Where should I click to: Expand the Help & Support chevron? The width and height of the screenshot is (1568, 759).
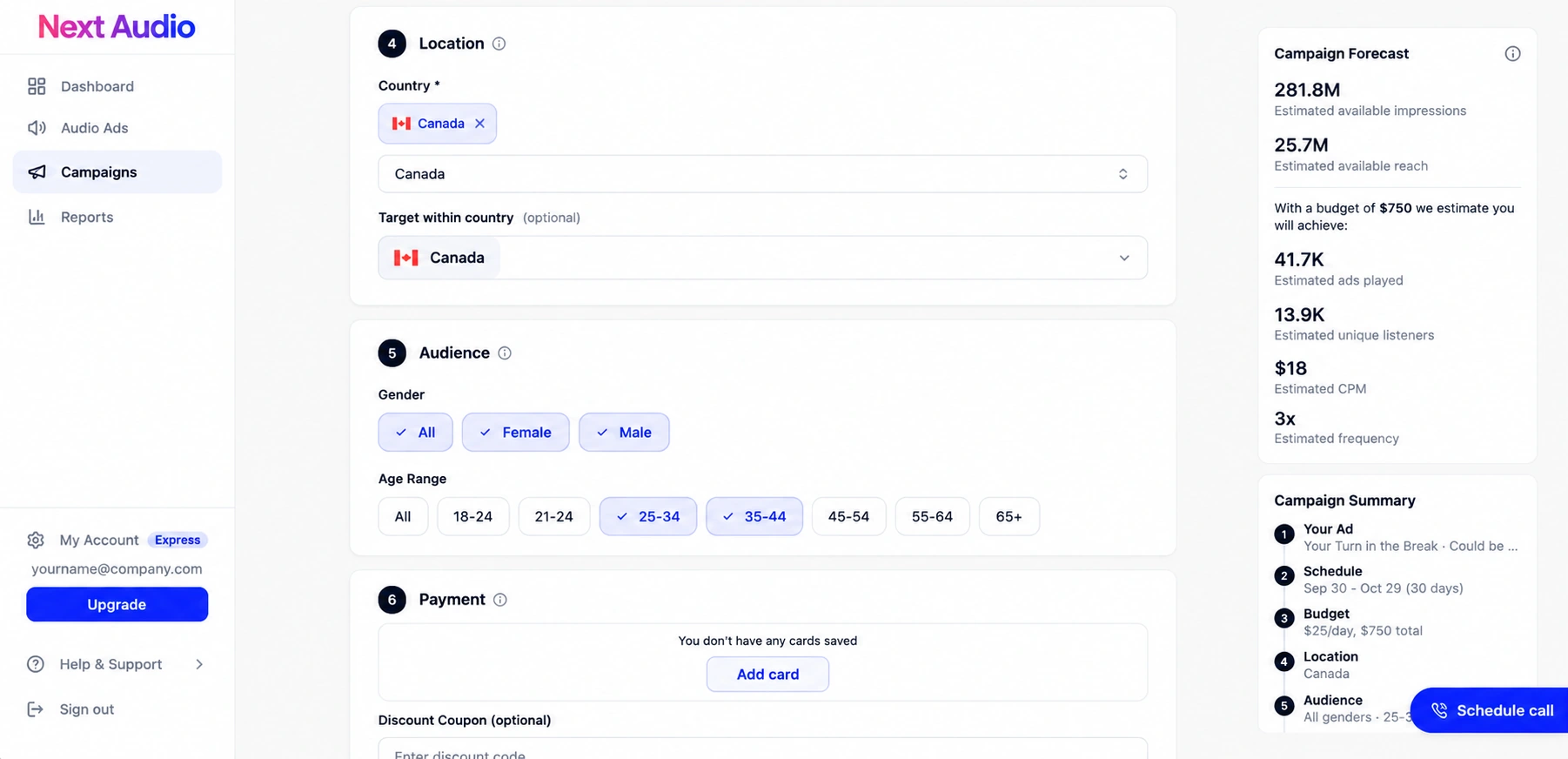(199, 664)
